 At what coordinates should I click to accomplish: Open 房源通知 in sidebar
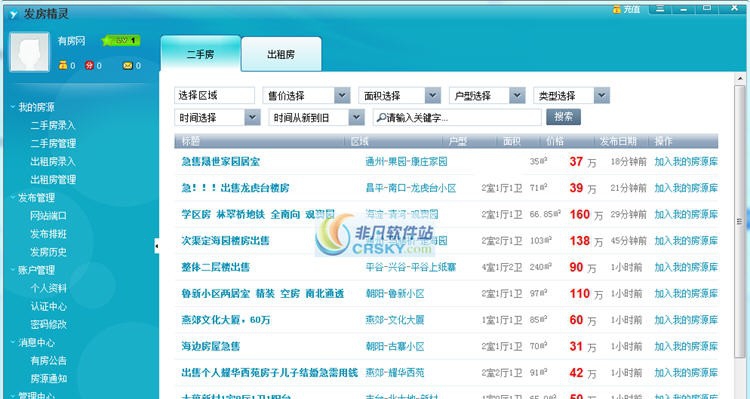pyautogui.click(x=48, y=378)
